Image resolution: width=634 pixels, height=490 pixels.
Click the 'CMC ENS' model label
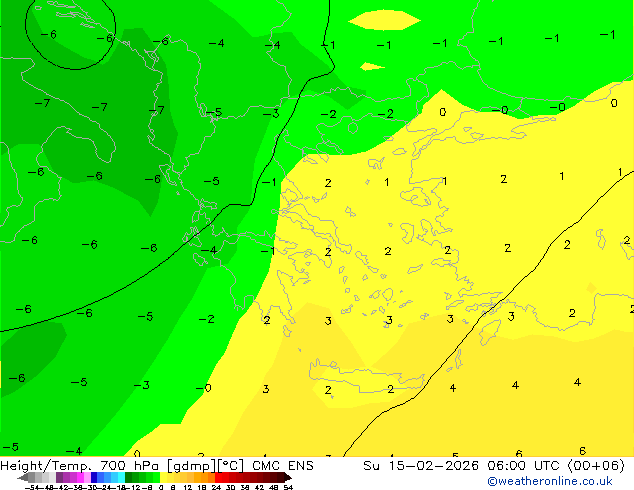pyautogui.click(x=283, y=466)
